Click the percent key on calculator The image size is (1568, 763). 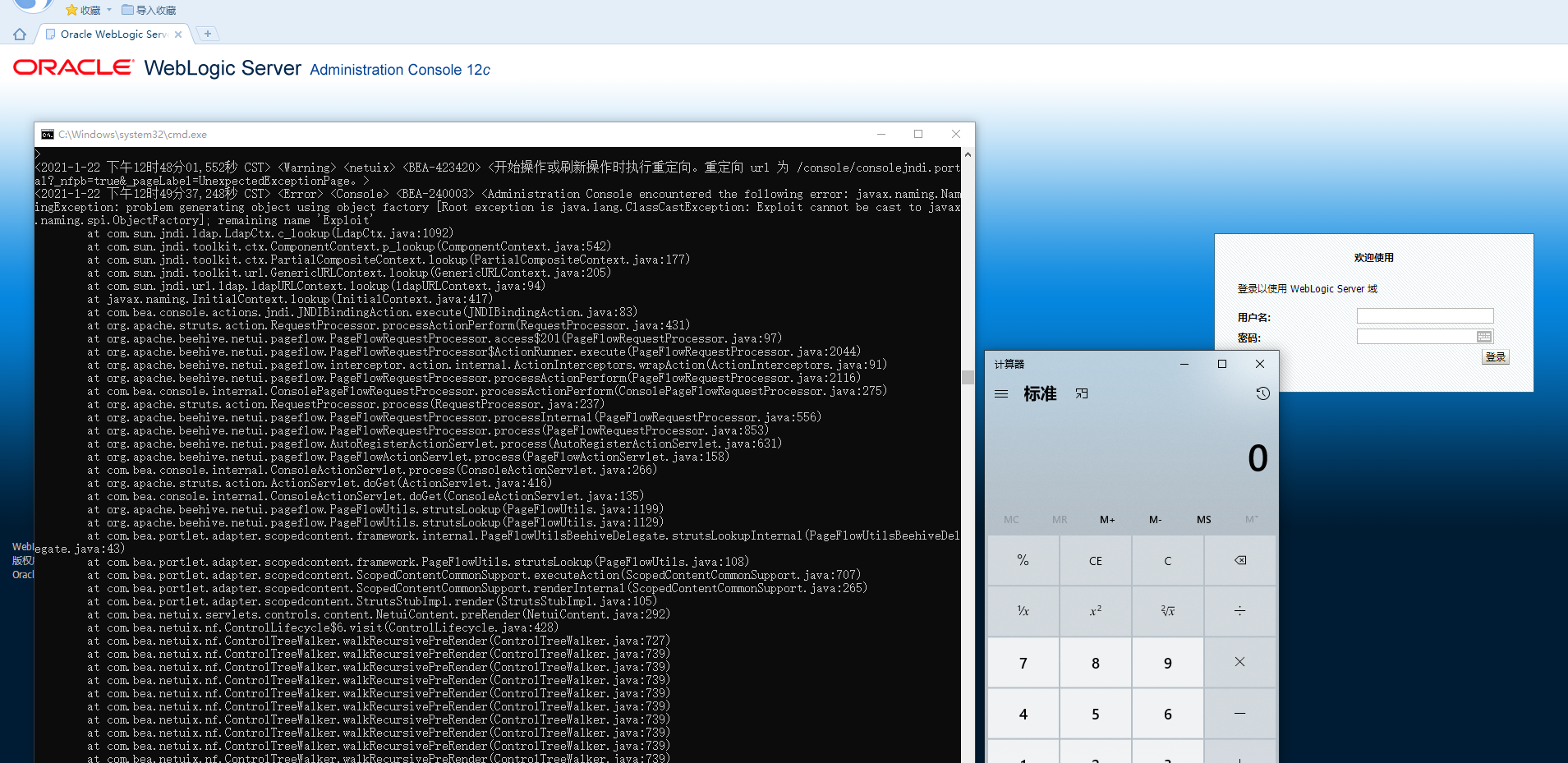pyautogui.click(x=1023, y=560)
